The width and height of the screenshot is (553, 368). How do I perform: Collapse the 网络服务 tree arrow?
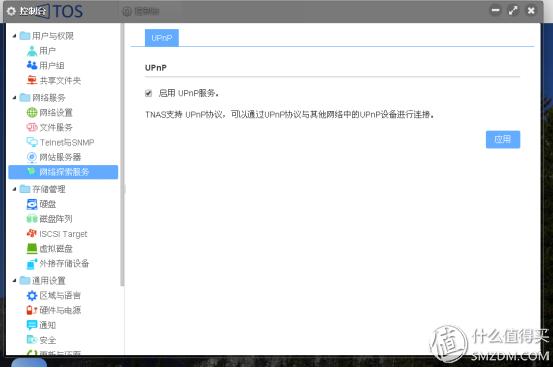click(14, 97)
